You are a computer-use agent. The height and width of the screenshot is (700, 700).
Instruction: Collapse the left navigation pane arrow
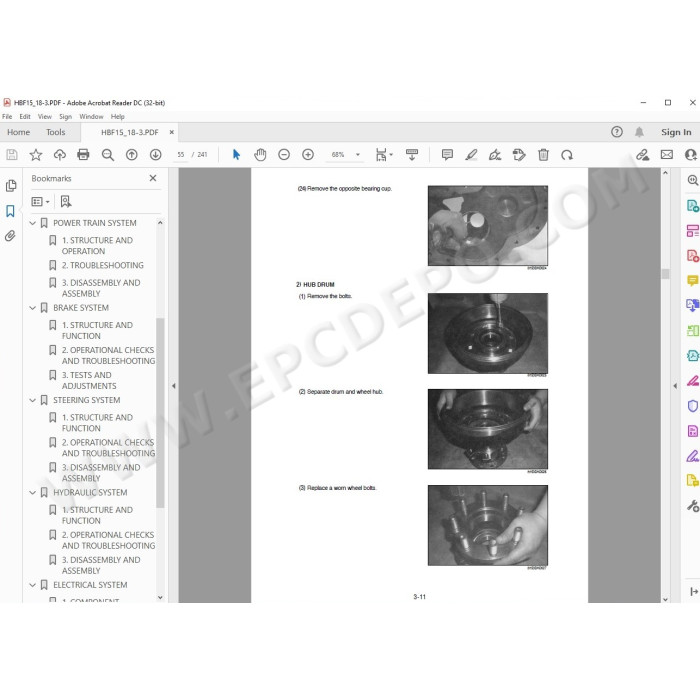click(x=174, y=386)
